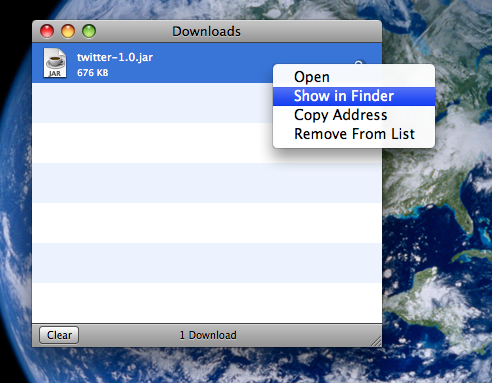Click the Clear button
The width and height of the screenshot is (492, 383).
click(59, 335)
